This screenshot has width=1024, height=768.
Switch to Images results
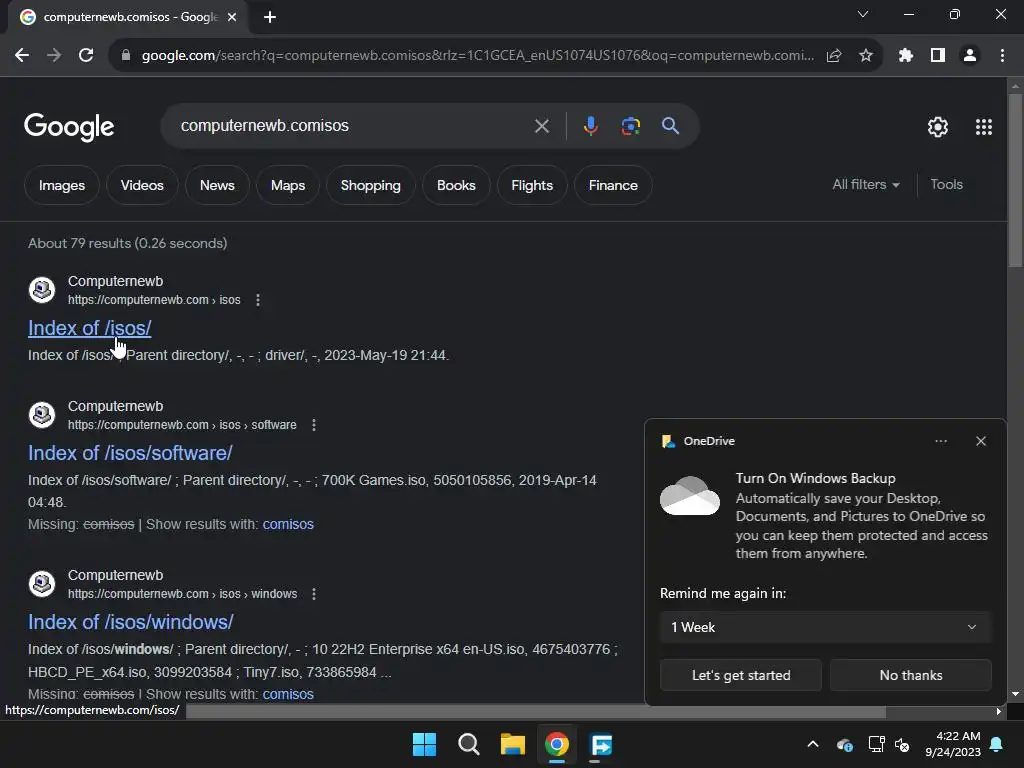tap(61, 185)
